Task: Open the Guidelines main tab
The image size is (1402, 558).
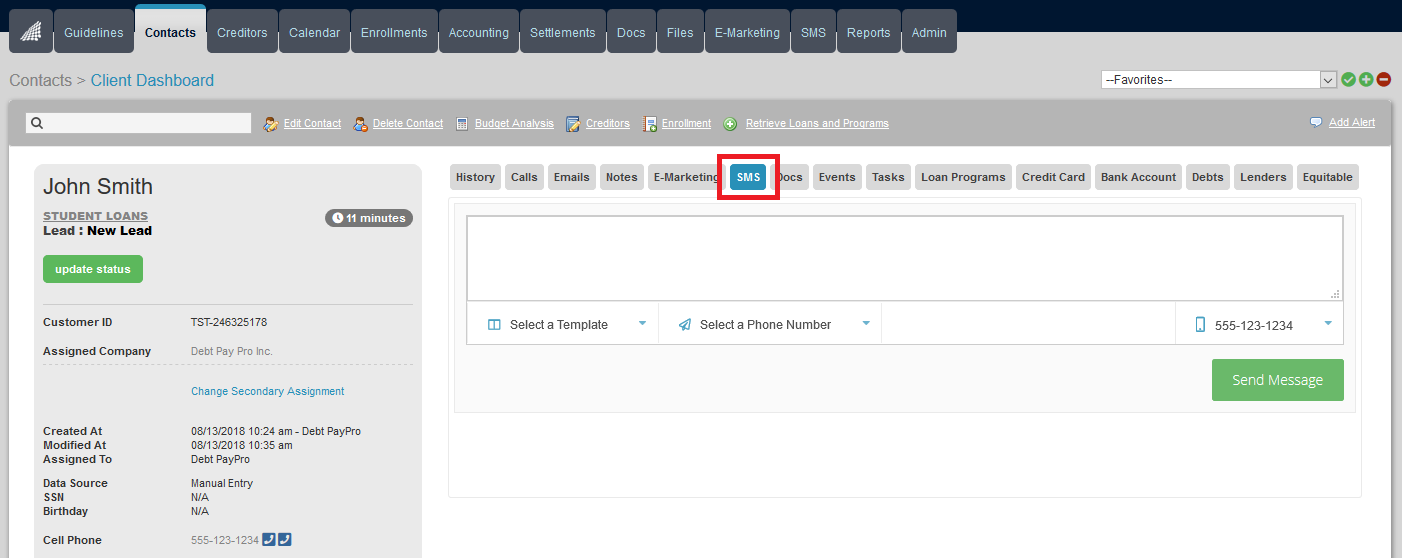Action: pos(94,32)
